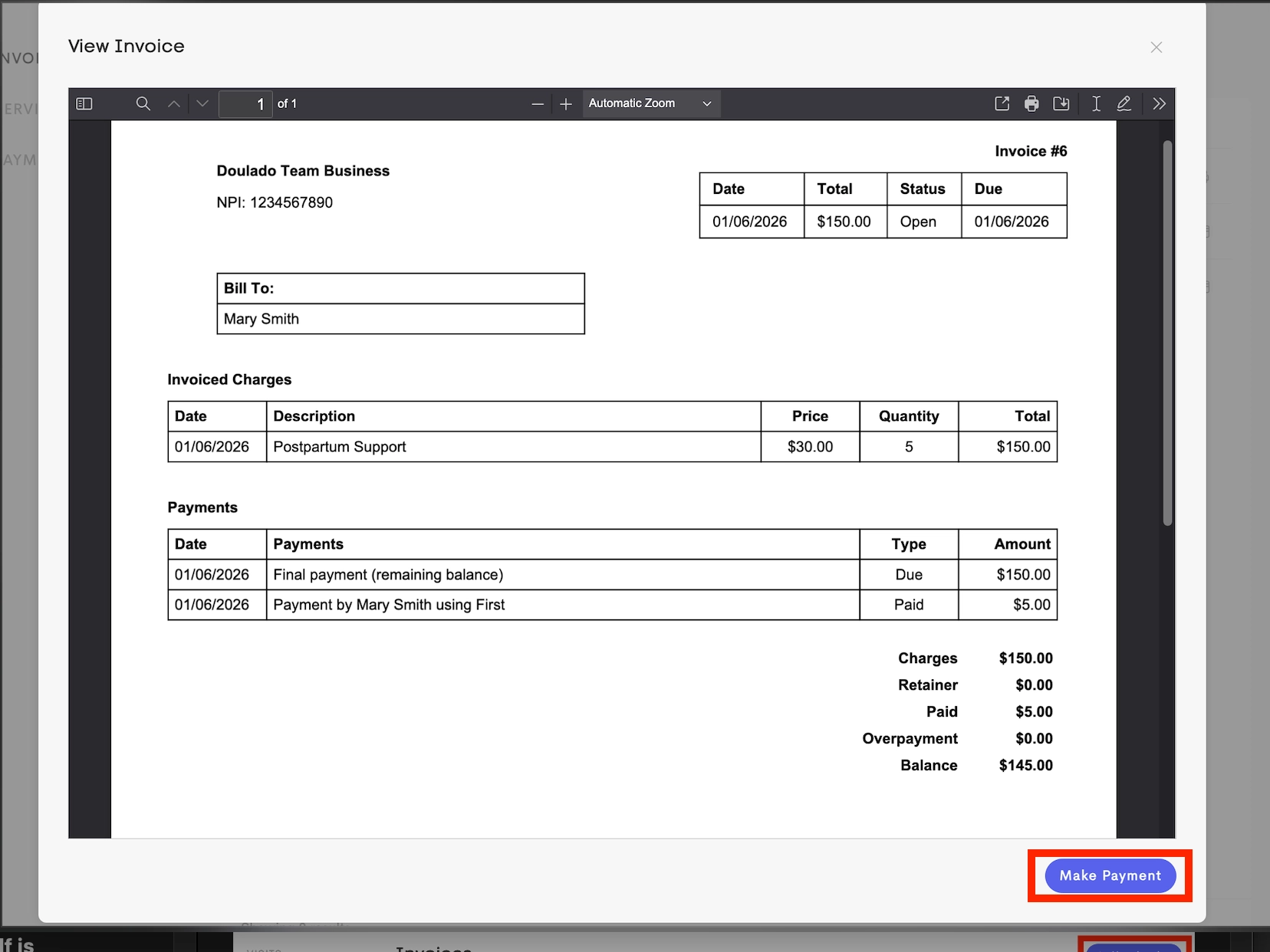The width and height of the screenshot is (1270, 952).
Task: Open the Automatic Zoom dropdown
Action: pyautogui.click(x=651, y=103)
